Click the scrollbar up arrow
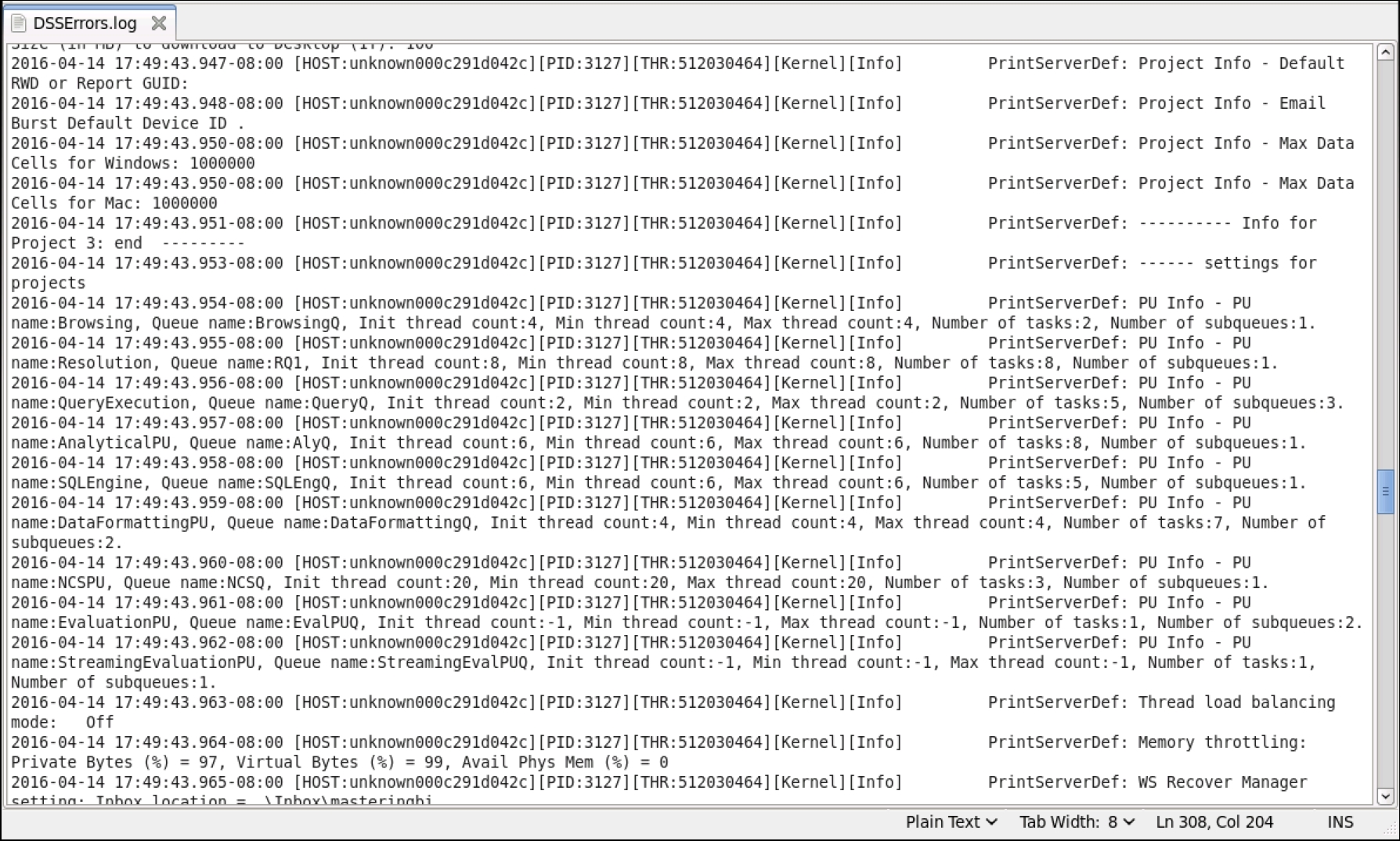The width and height of the screenshot is (1400, 841). tap(1385, 52)
